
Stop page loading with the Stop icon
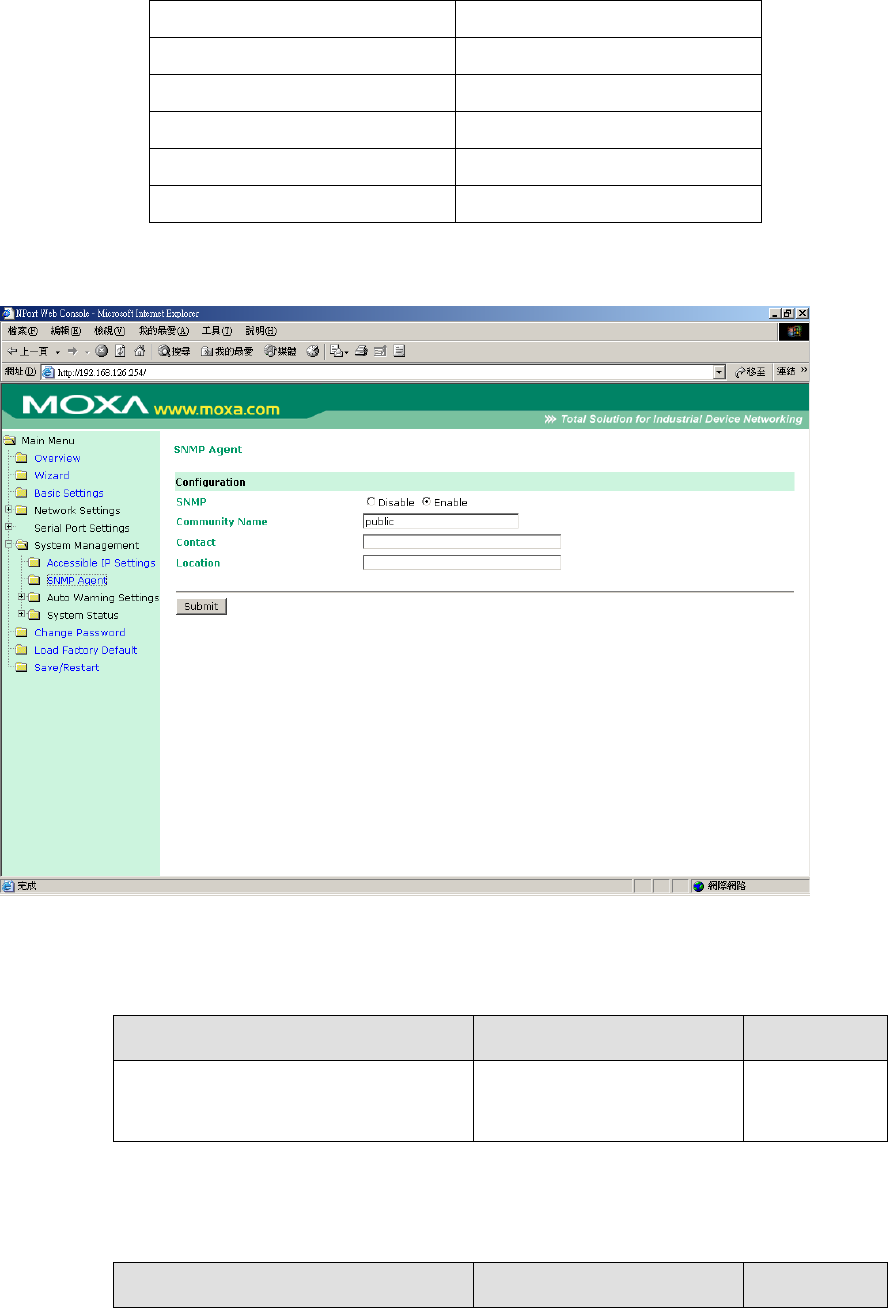click(101, 351)
